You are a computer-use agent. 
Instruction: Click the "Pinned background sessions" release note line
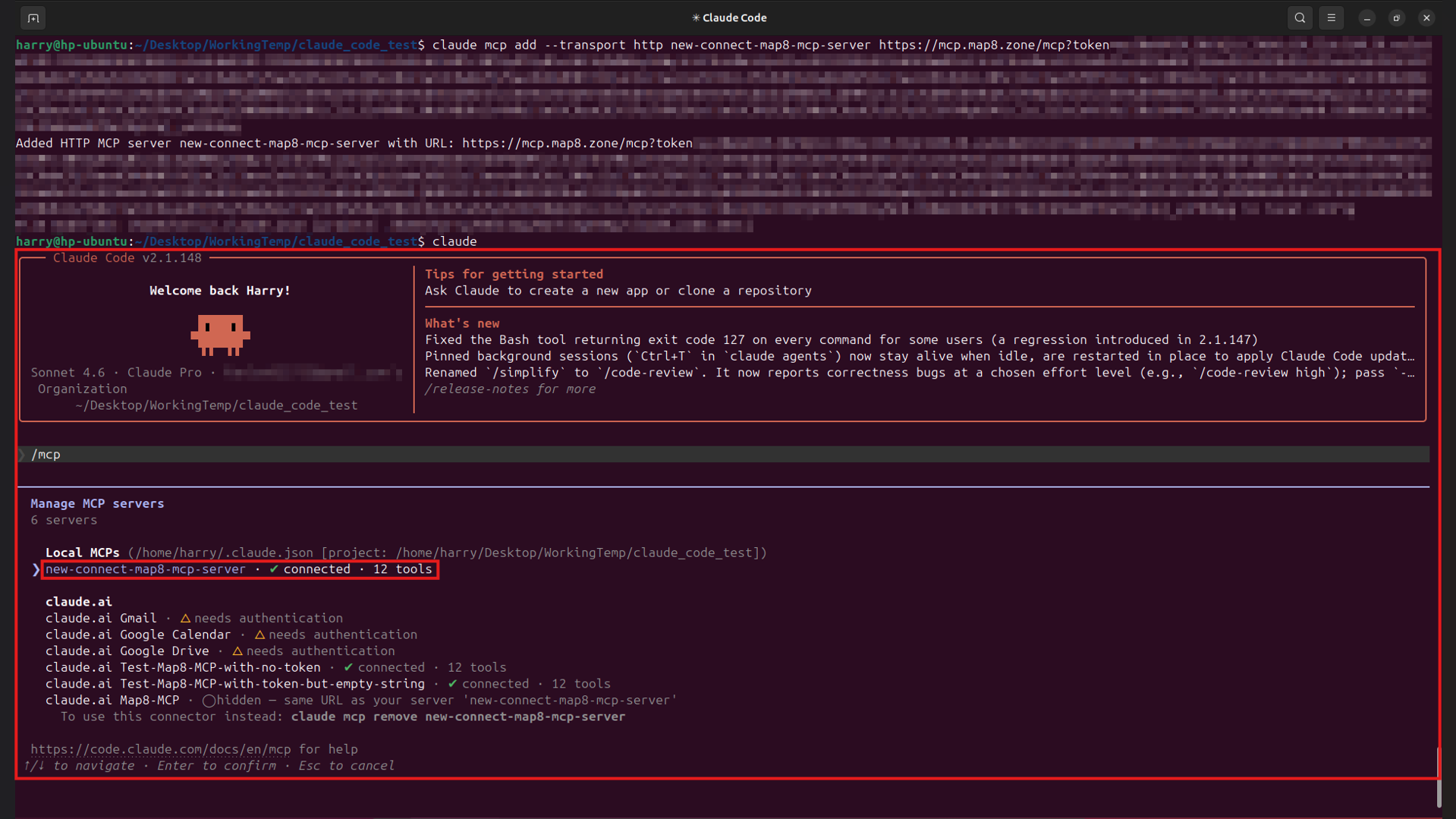coord(920,356)
